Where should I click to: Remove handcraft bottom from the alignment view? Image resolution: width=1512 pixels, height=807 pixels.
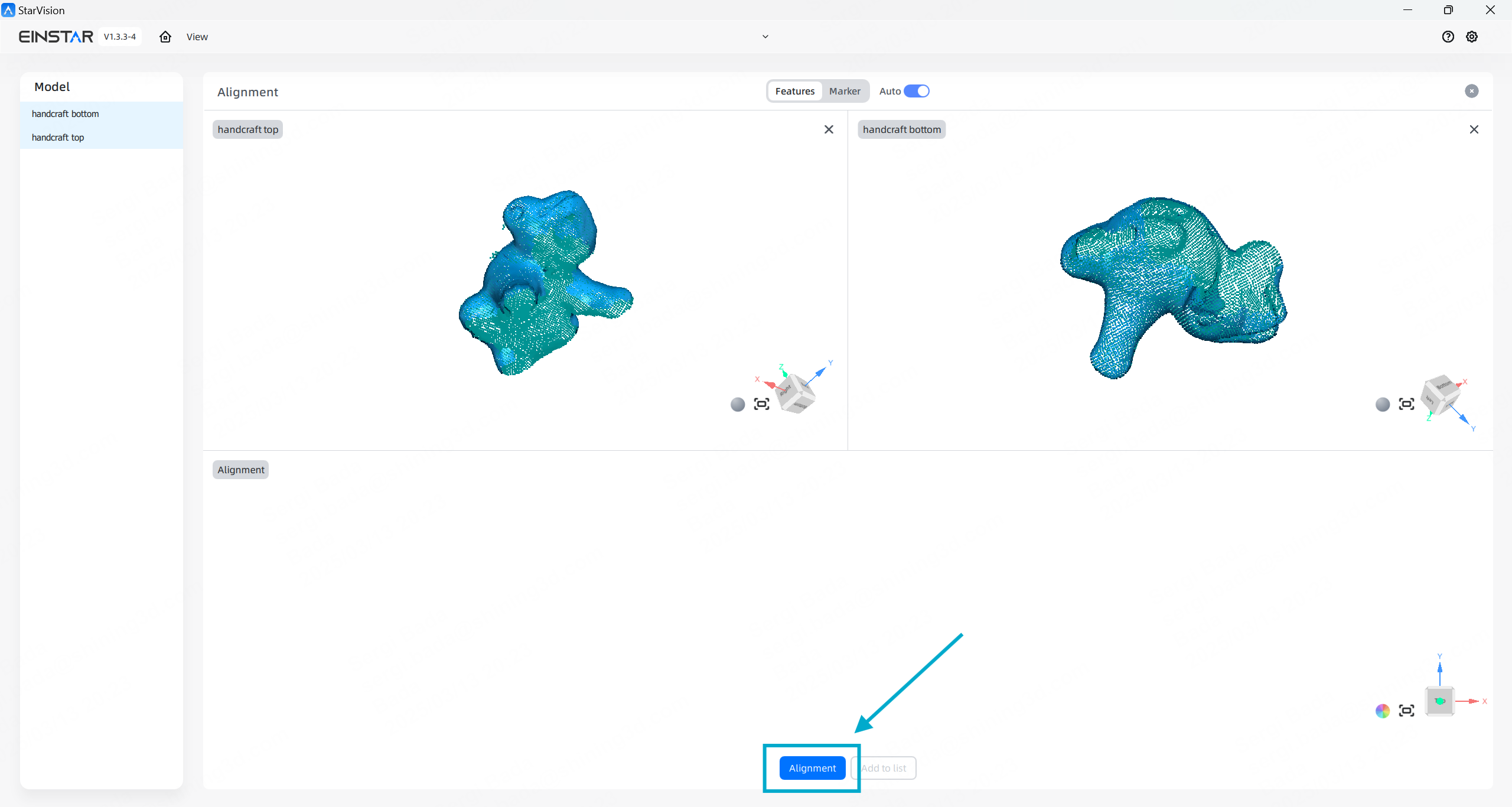(x=1474, y=129)
